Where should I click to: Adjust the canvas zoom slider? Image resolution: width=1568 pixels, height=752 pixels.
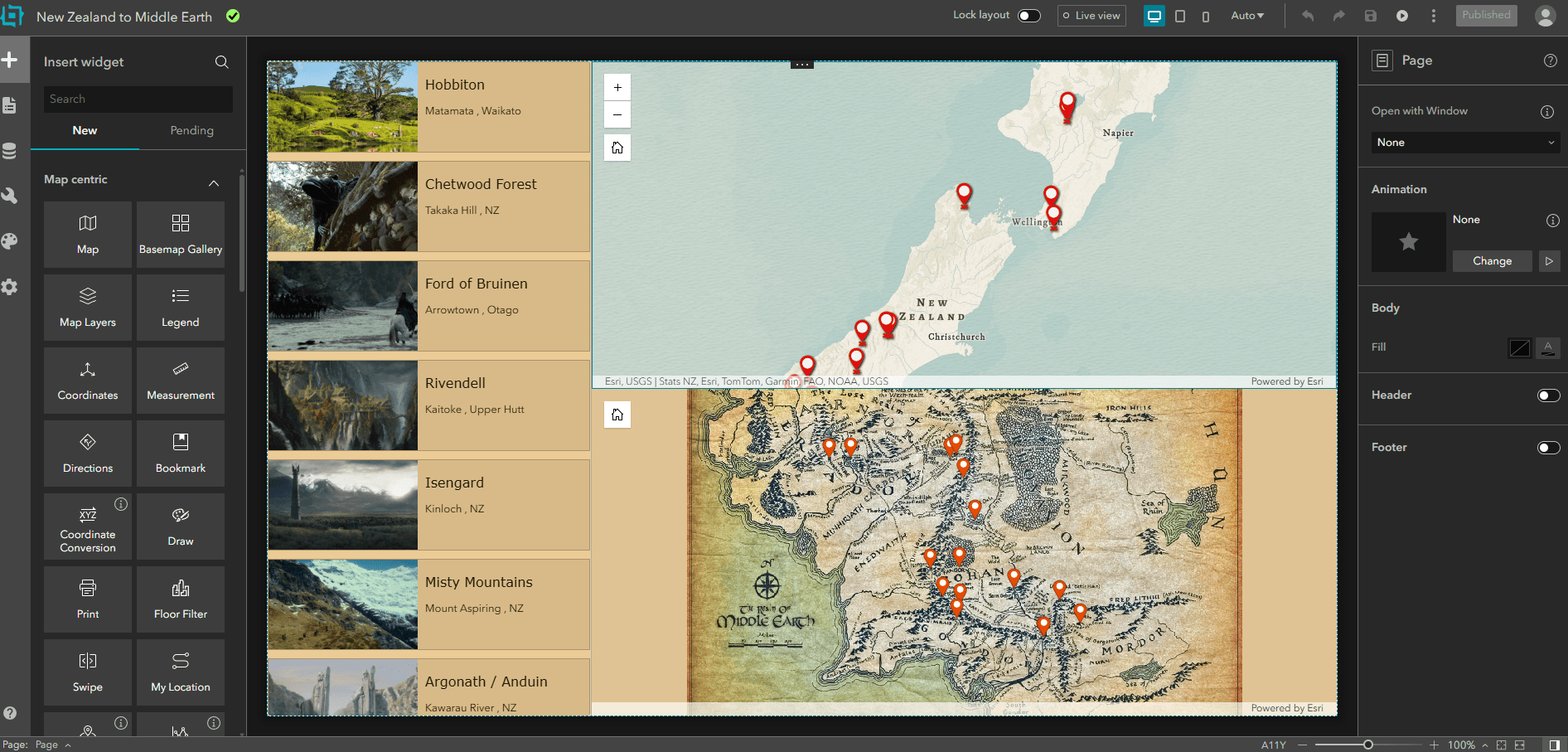[1368, 745]
